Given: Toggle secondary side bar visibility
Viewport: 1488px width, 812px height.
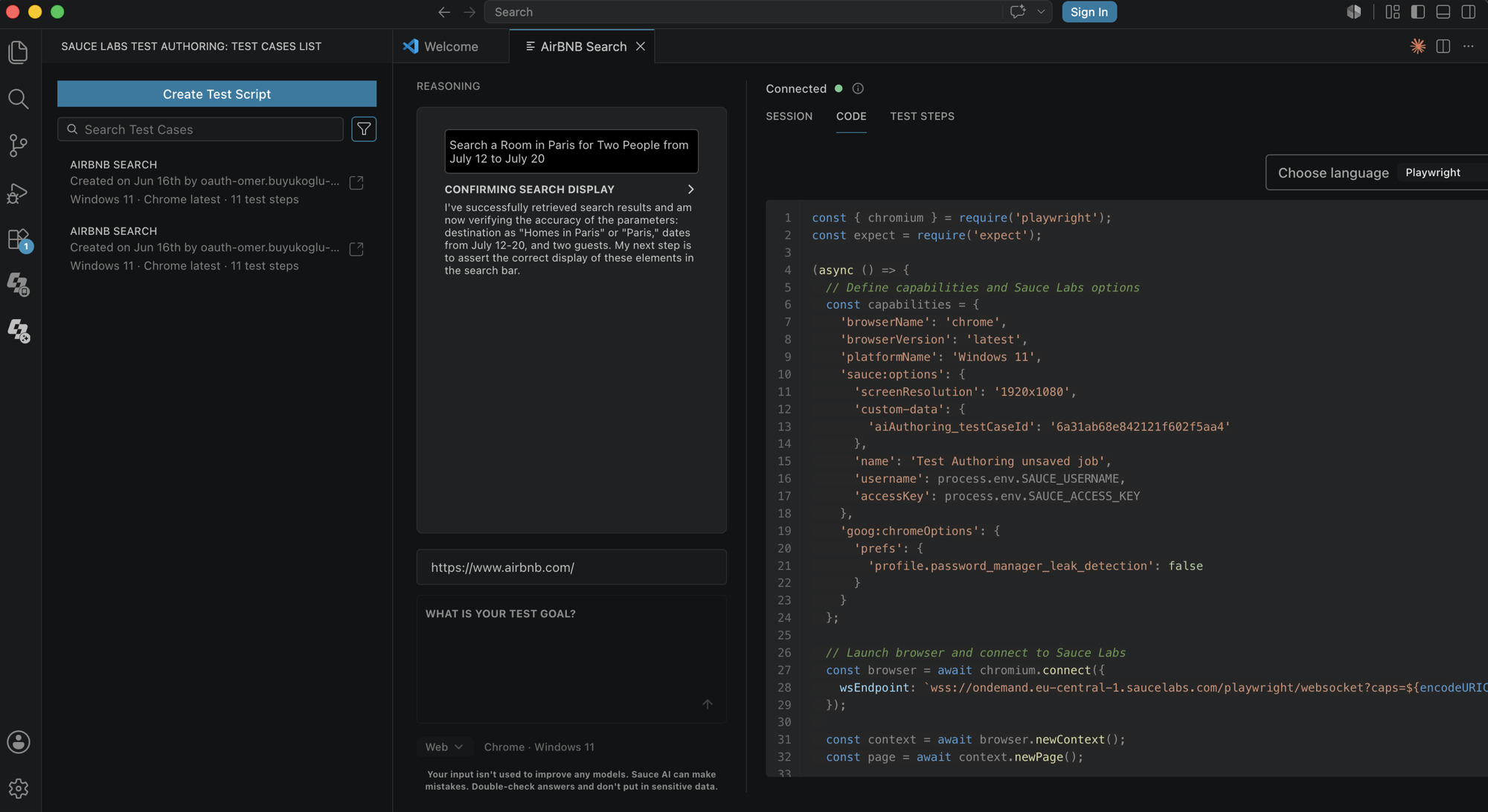Looking at the screenshot, I should [1469, 12].
